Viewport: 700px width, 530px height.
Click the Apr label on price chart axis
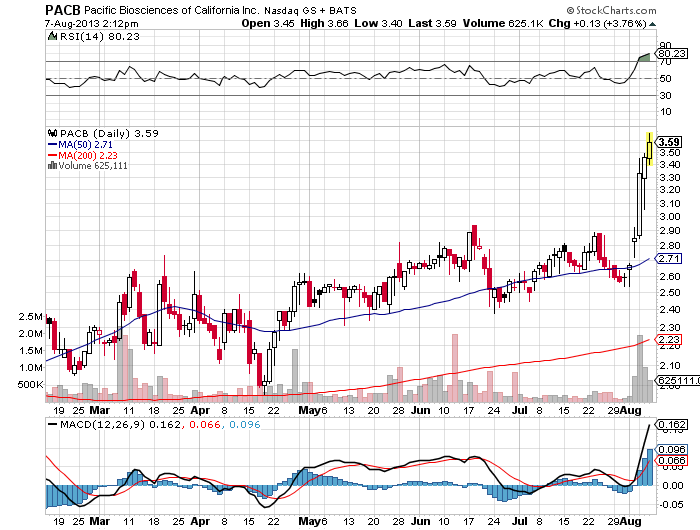tap(200, 410)
